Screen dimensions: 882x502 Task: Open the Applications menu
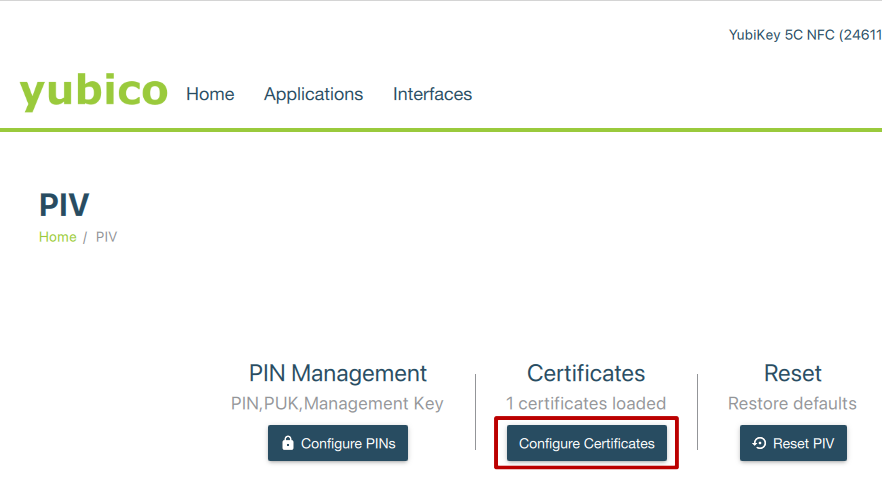tap(313, 94)
